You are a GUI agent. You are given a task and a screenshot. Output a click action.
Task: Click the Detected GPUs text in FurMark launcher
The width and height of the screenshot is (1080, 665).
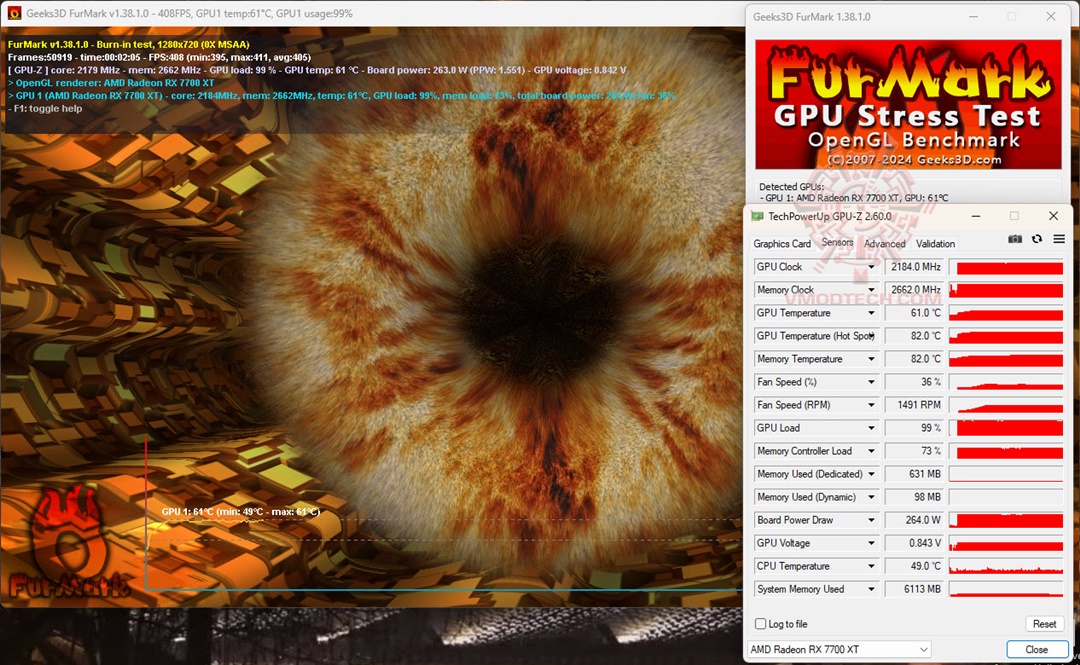tap(791, 187)
